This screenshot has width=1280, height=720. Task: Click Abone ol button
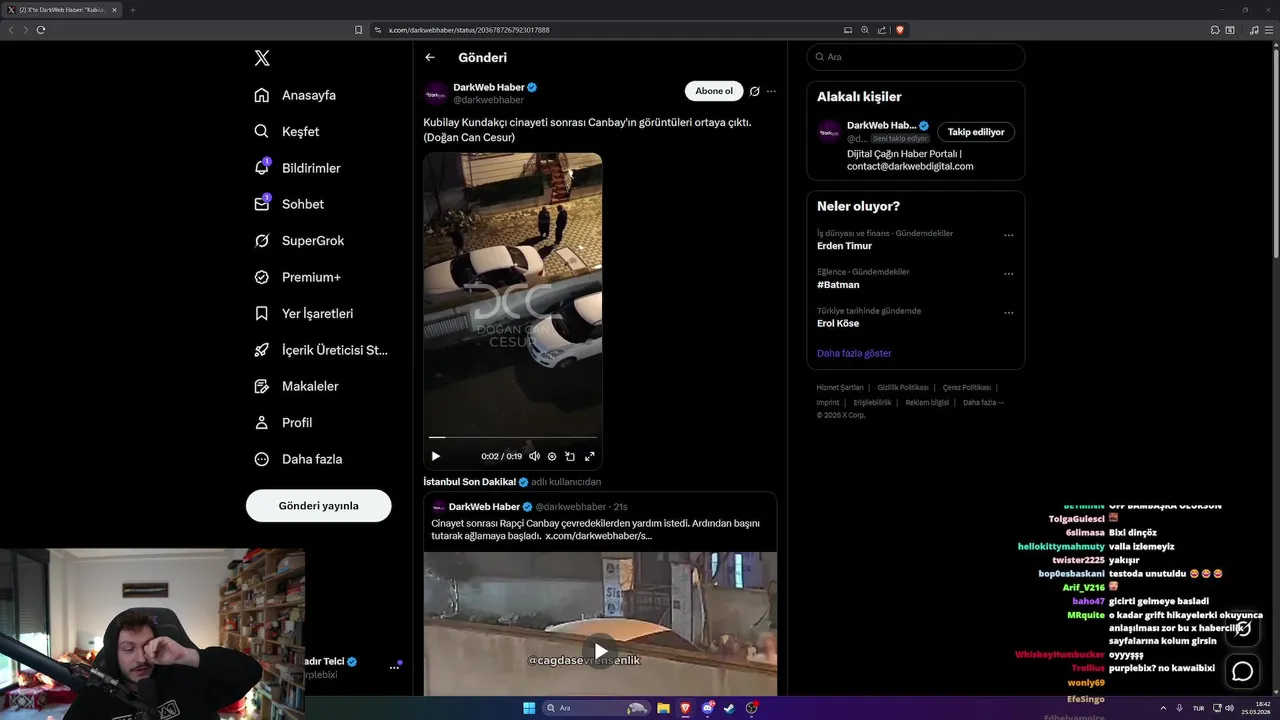(x=714, y=91)
